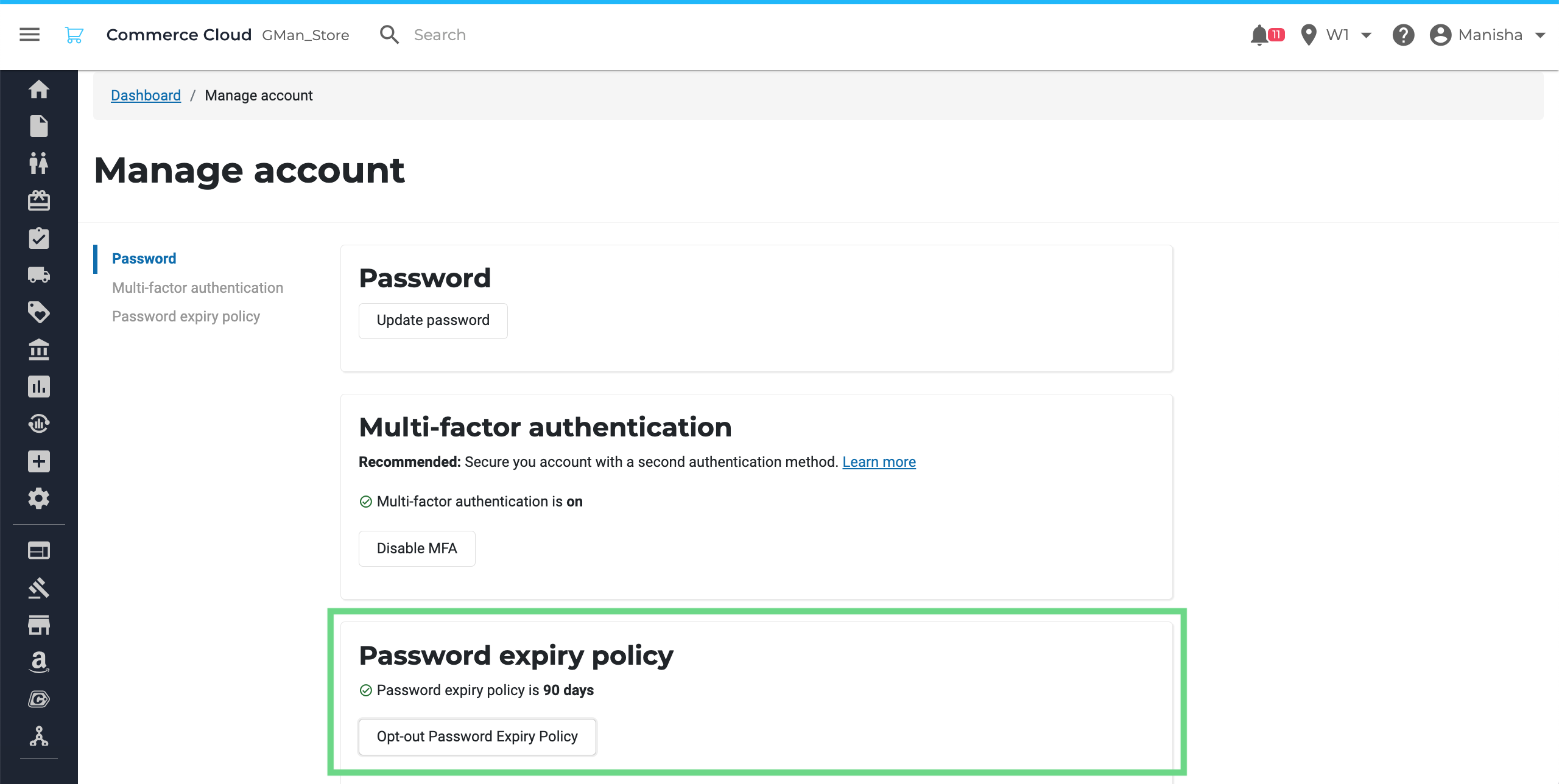
Task: Open the delivery truck sidebar icon
Action: tap(38, 275)
